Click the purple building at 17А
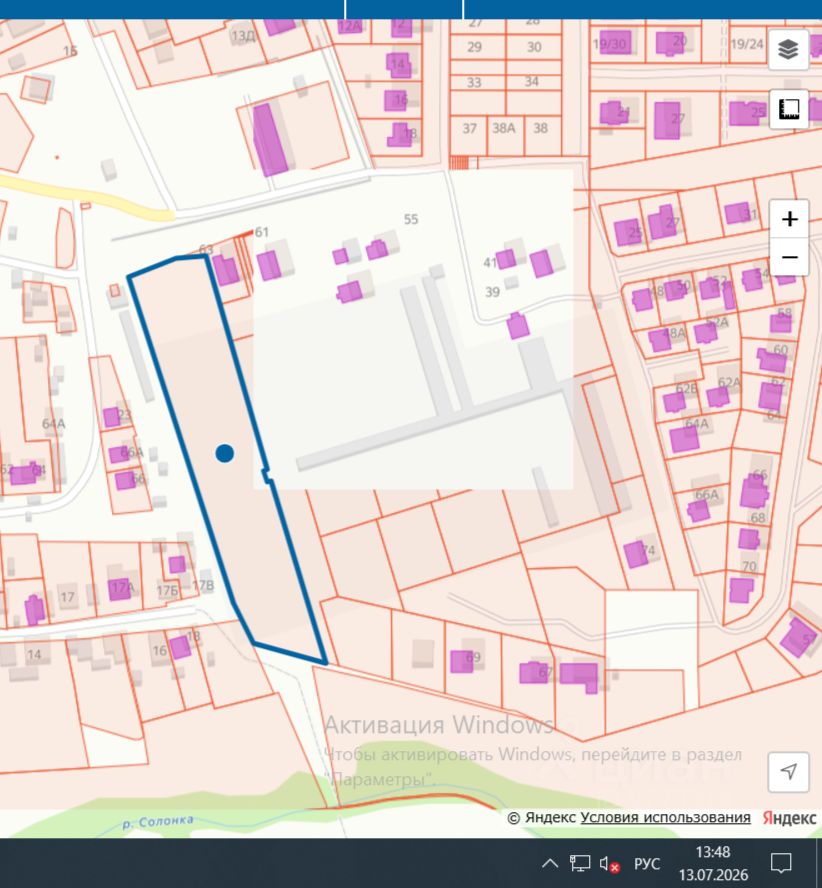822x888 pixels. [120, 589]
